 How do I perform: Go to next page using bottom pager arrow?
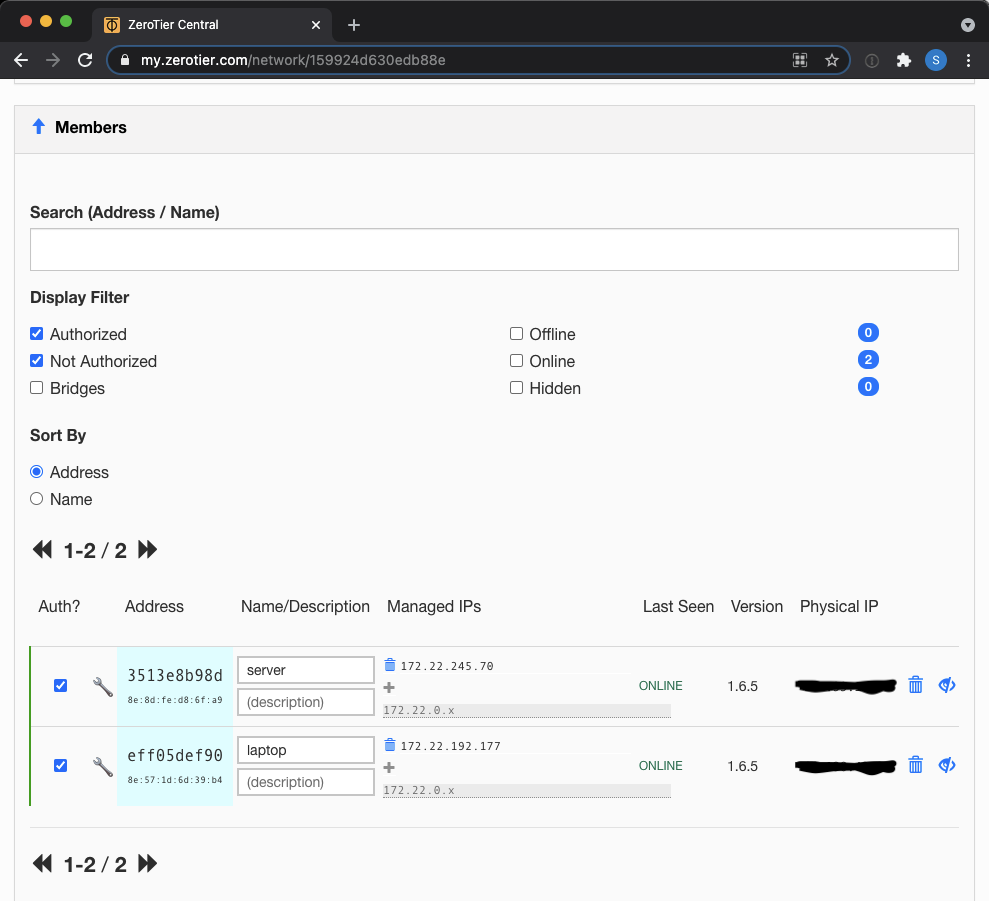coord(148,863)
